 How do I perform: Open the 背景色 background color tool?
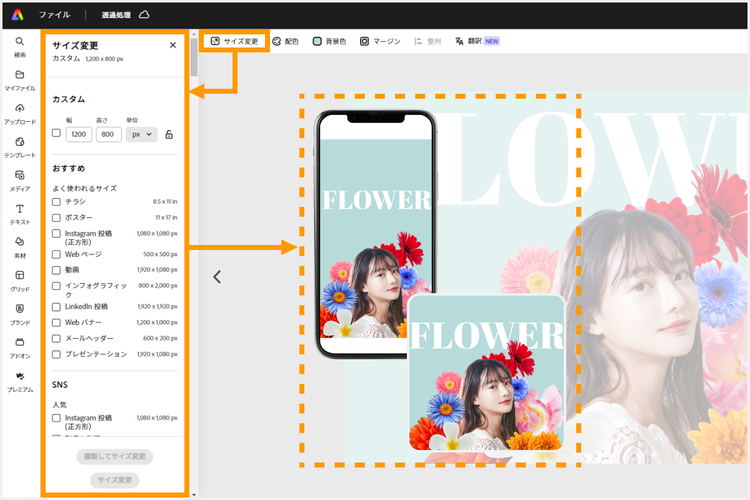click(329, 41)
